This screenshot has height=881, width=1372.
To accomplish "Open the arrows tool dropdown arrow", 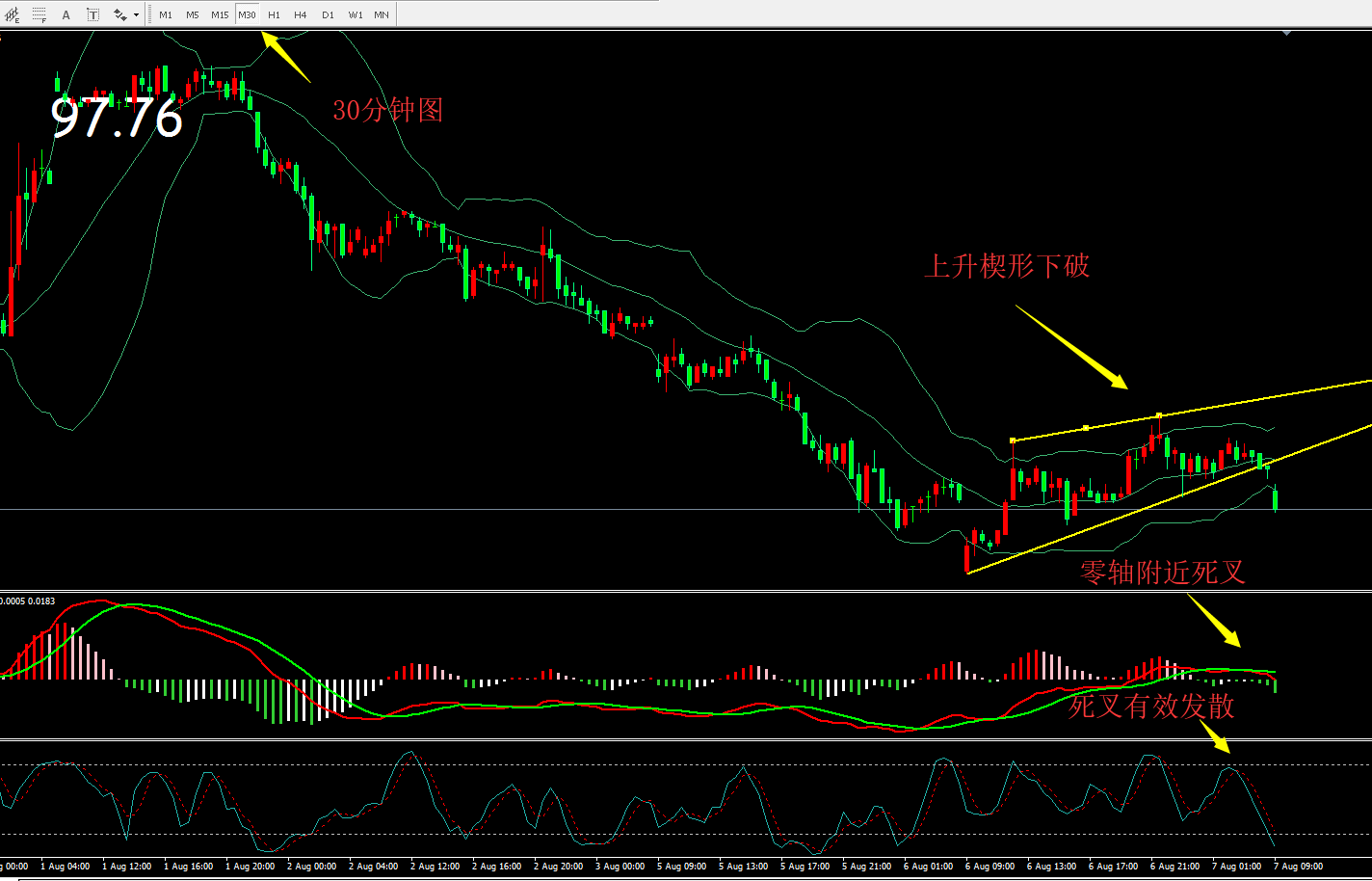I will [x=136, y=14].
